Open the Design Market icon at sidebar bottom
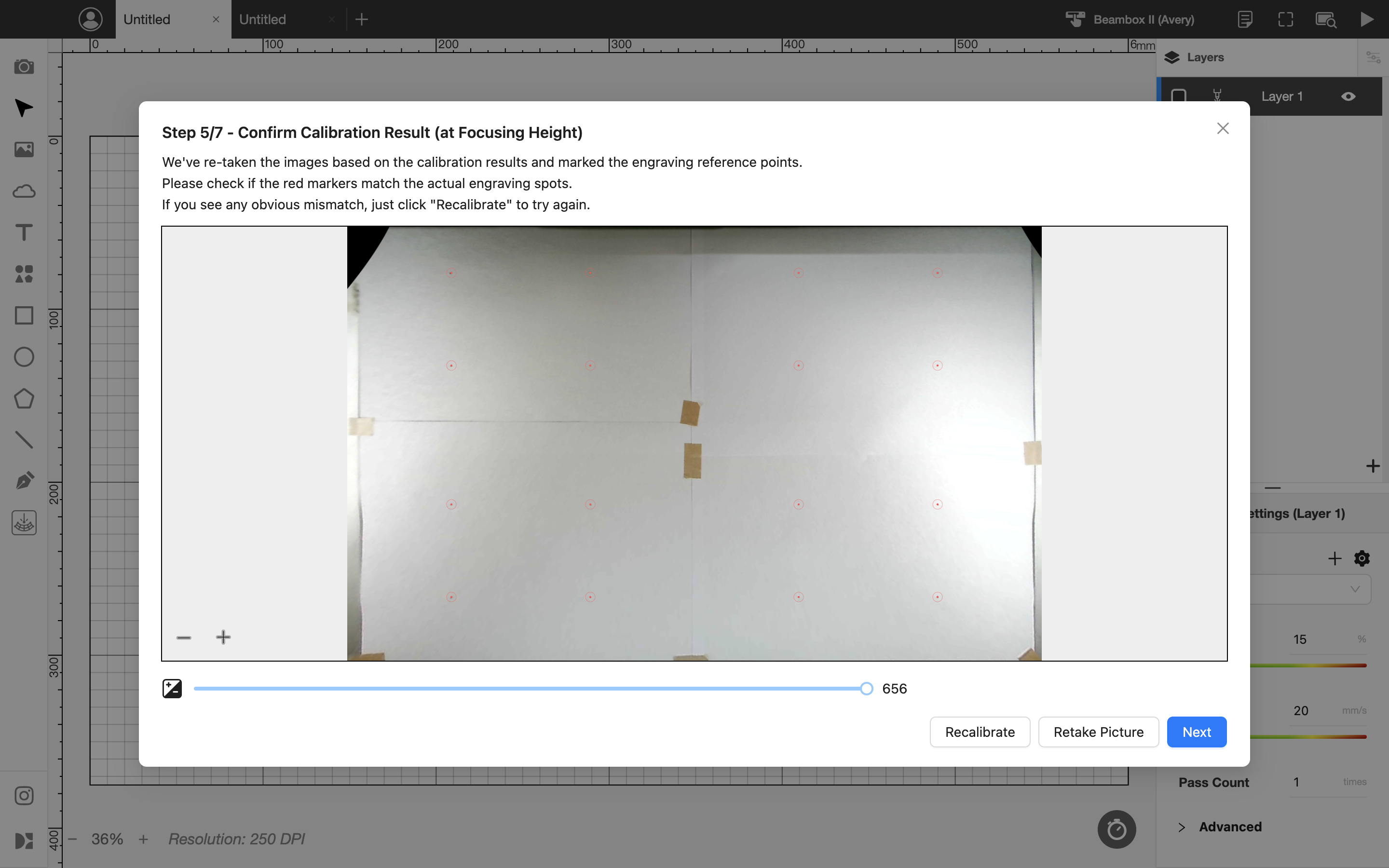 (x=24, y=841)
